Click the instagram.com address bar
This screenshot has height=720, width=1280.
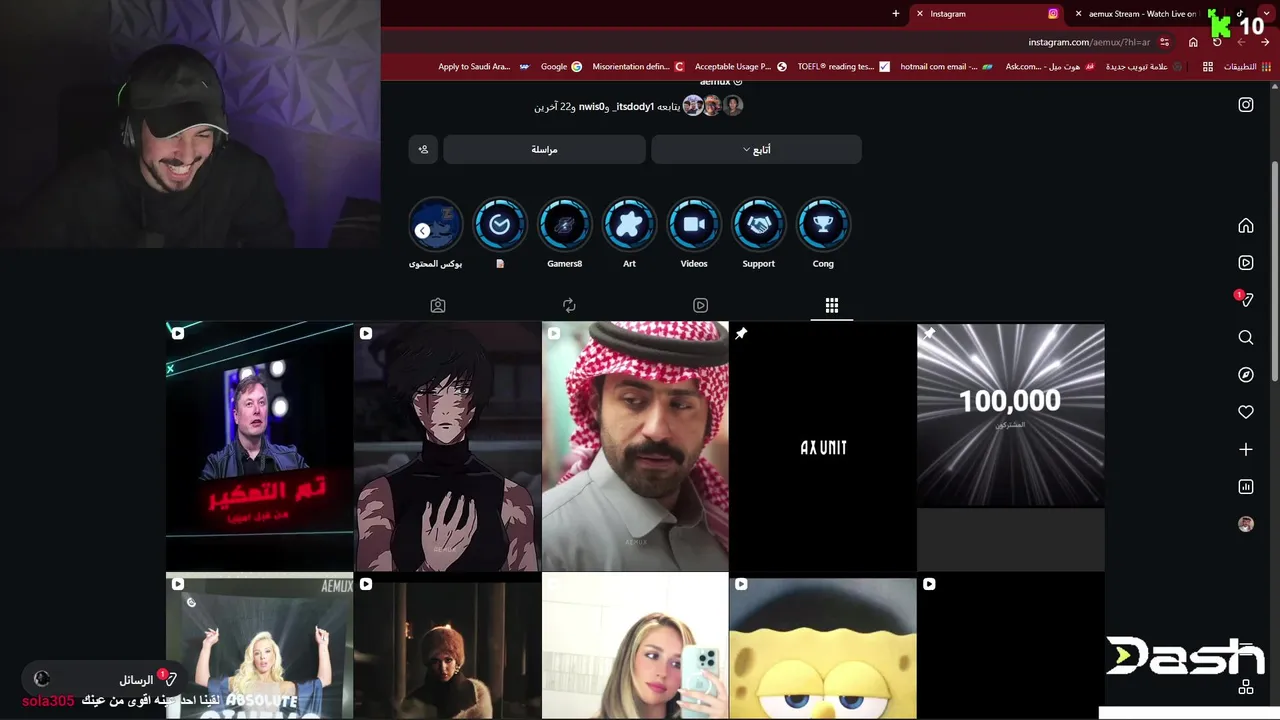click(x=1089, y=42)
